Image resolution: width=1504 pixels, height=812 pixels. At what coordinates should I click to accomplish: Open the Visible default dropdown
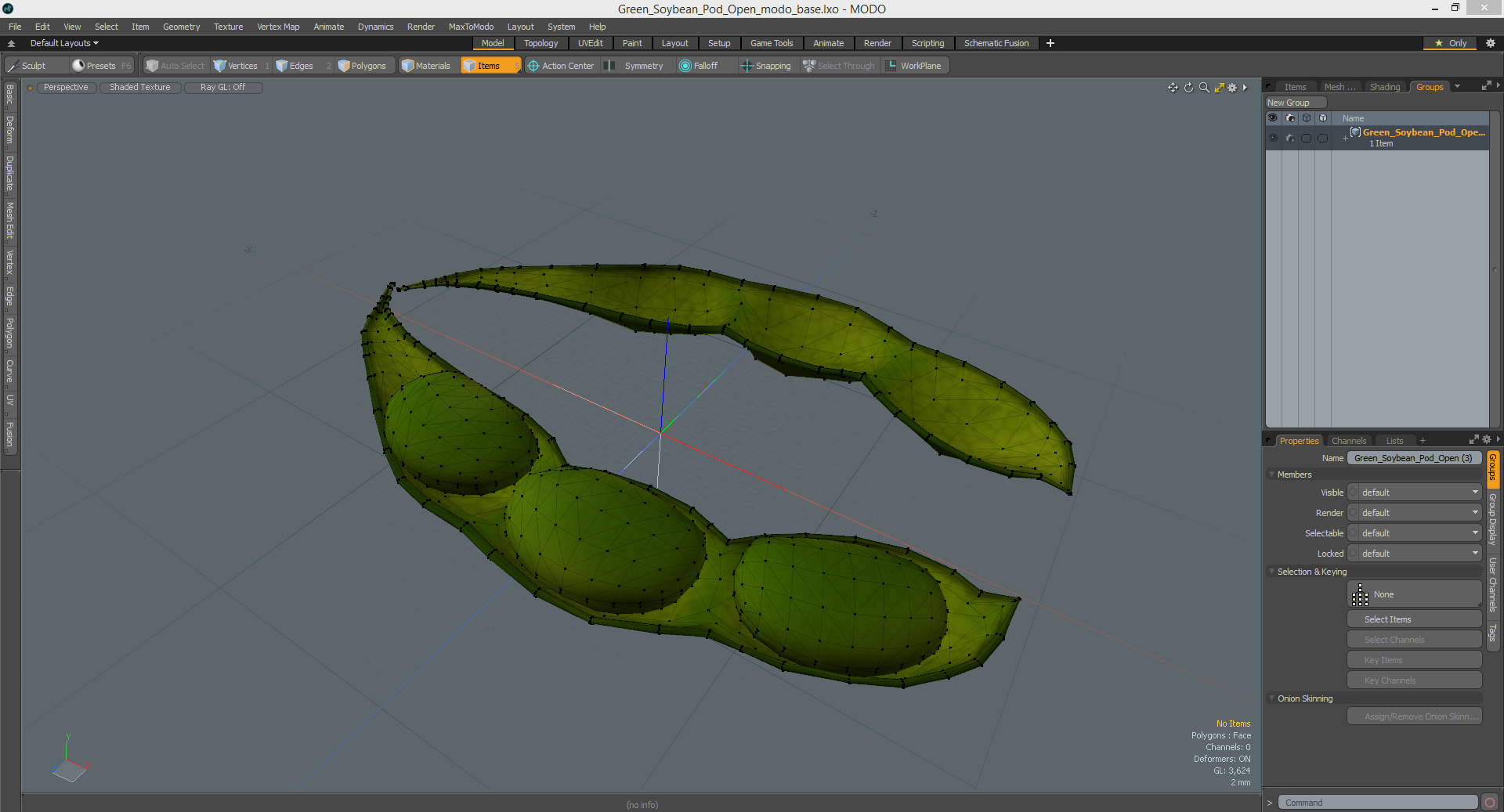[1420, 493]
